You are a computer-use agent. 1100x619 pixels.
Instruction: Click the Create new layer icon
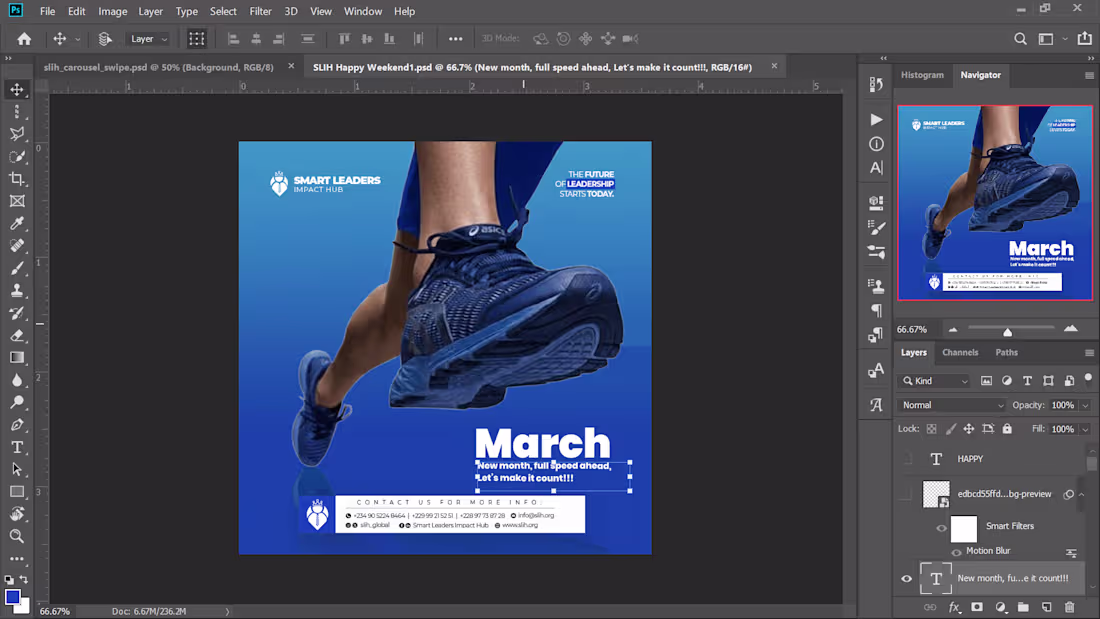1046,607
